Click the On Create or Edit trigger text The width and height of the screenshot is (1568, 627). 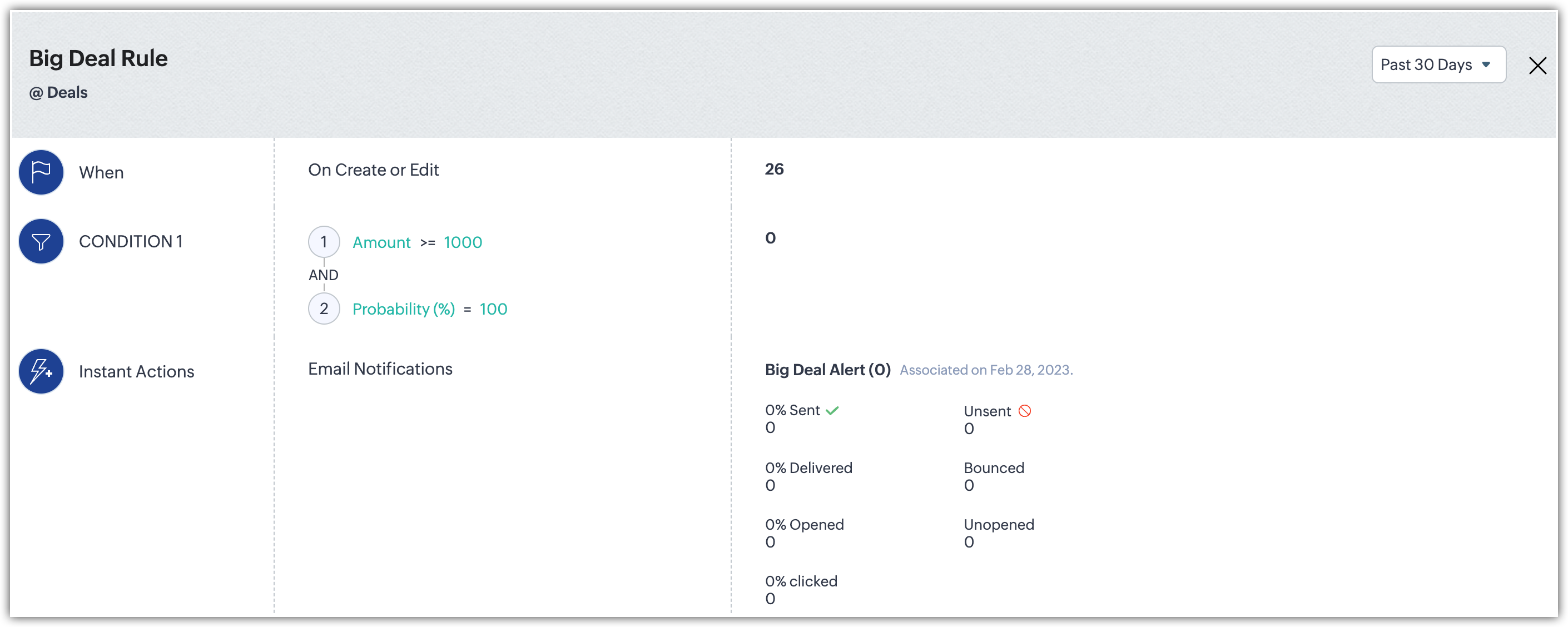coord(373,170)
